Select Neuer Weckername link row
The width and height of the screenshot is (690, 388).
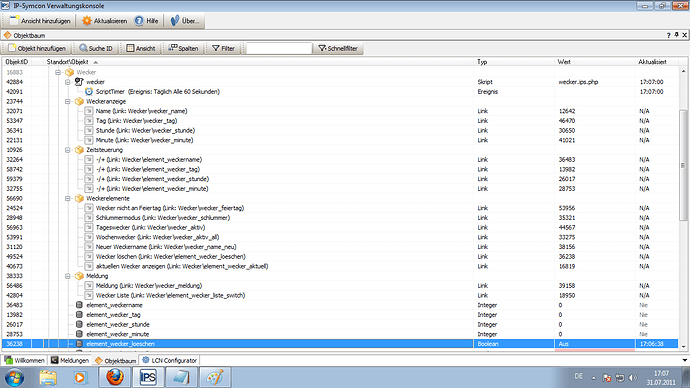(340, 247)
